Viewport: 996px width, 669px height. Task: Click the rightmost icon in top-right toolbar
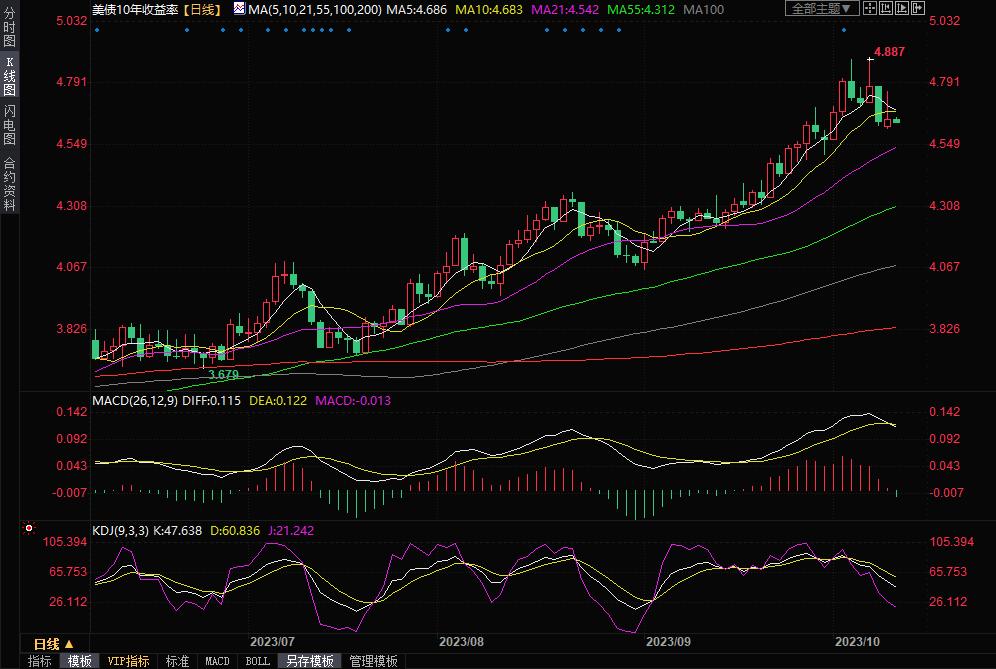pos(919,9)
